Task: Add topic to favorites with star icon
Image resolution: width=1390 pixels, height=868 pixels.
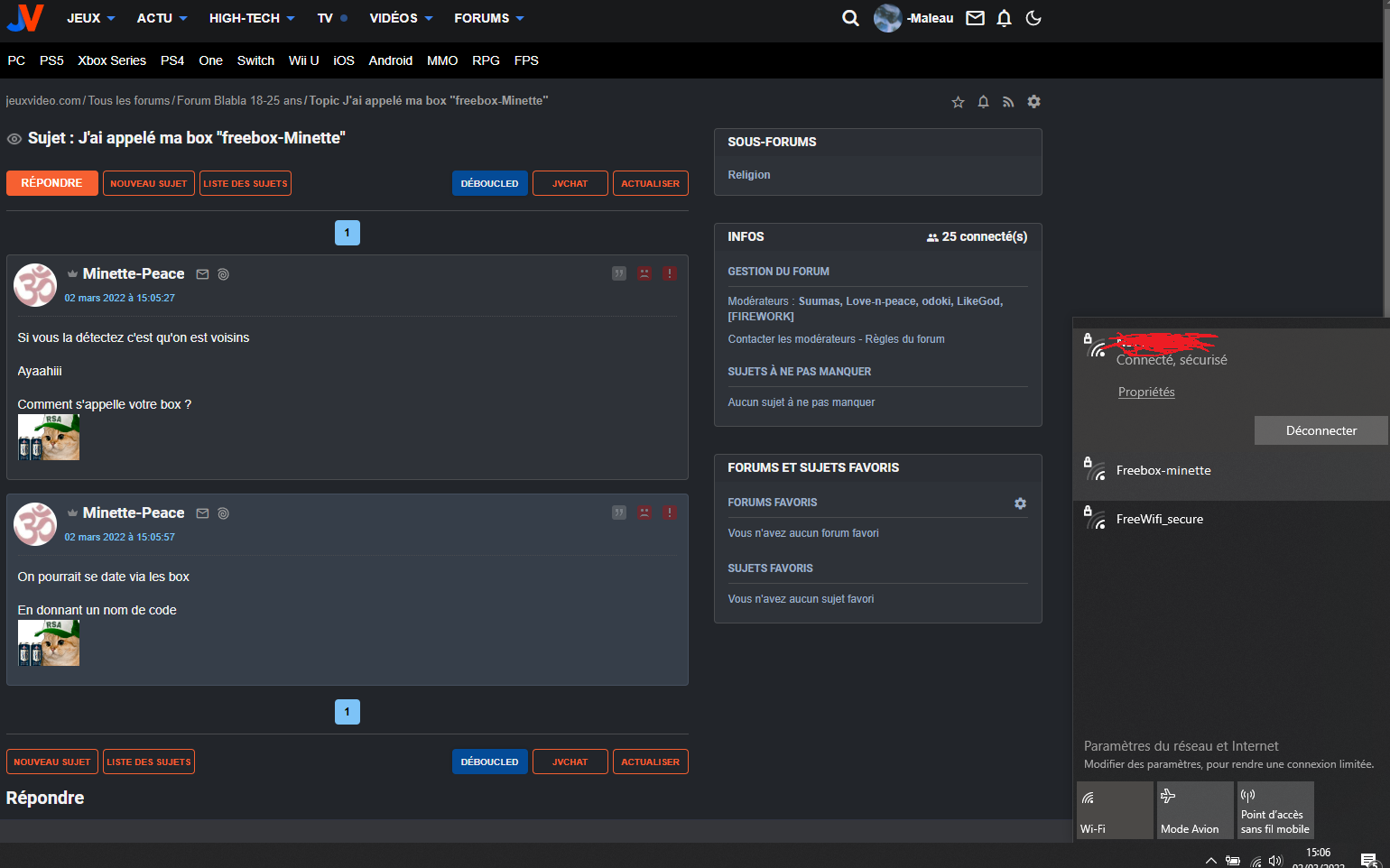Action: tap(958, 102)
